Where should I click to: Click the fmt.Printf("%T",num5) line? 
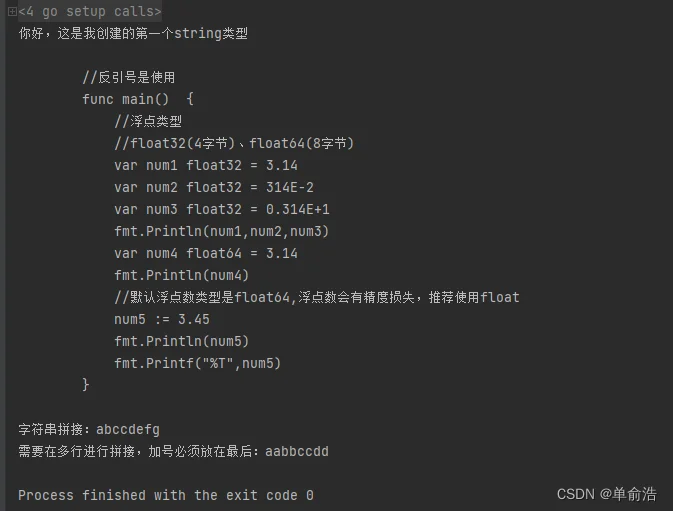197,363
